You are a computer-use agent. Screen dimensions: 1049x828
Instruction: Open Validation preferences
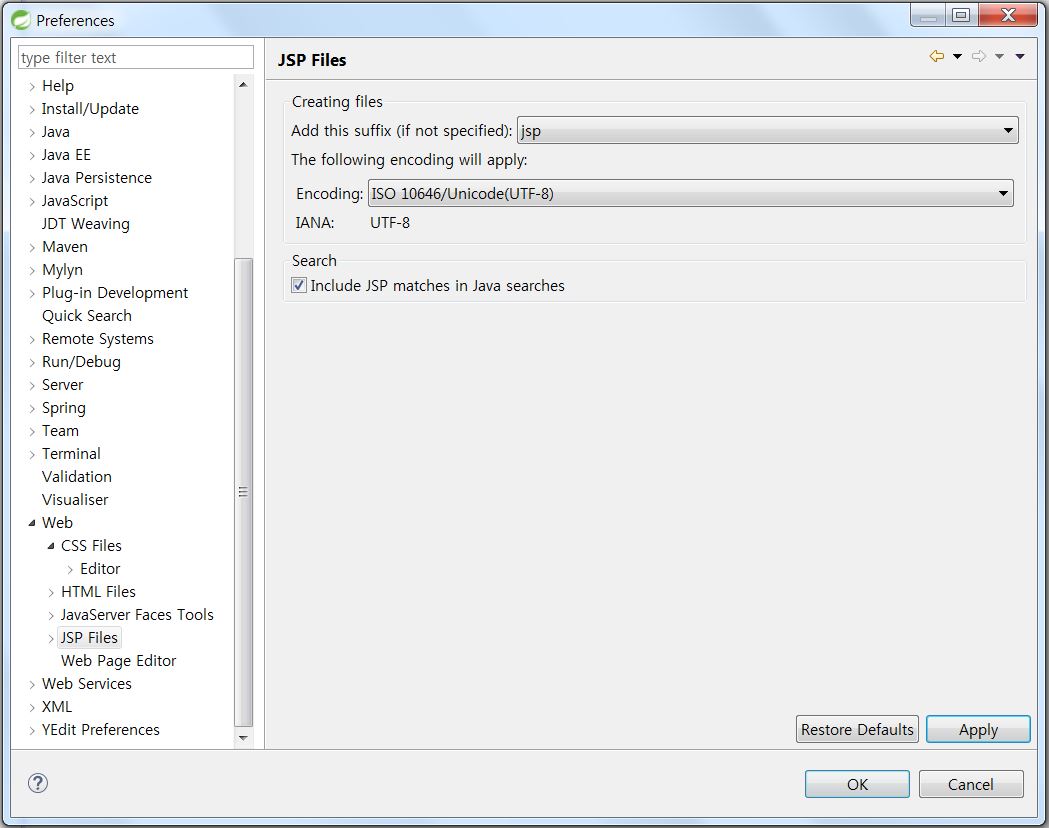(76, 477)
